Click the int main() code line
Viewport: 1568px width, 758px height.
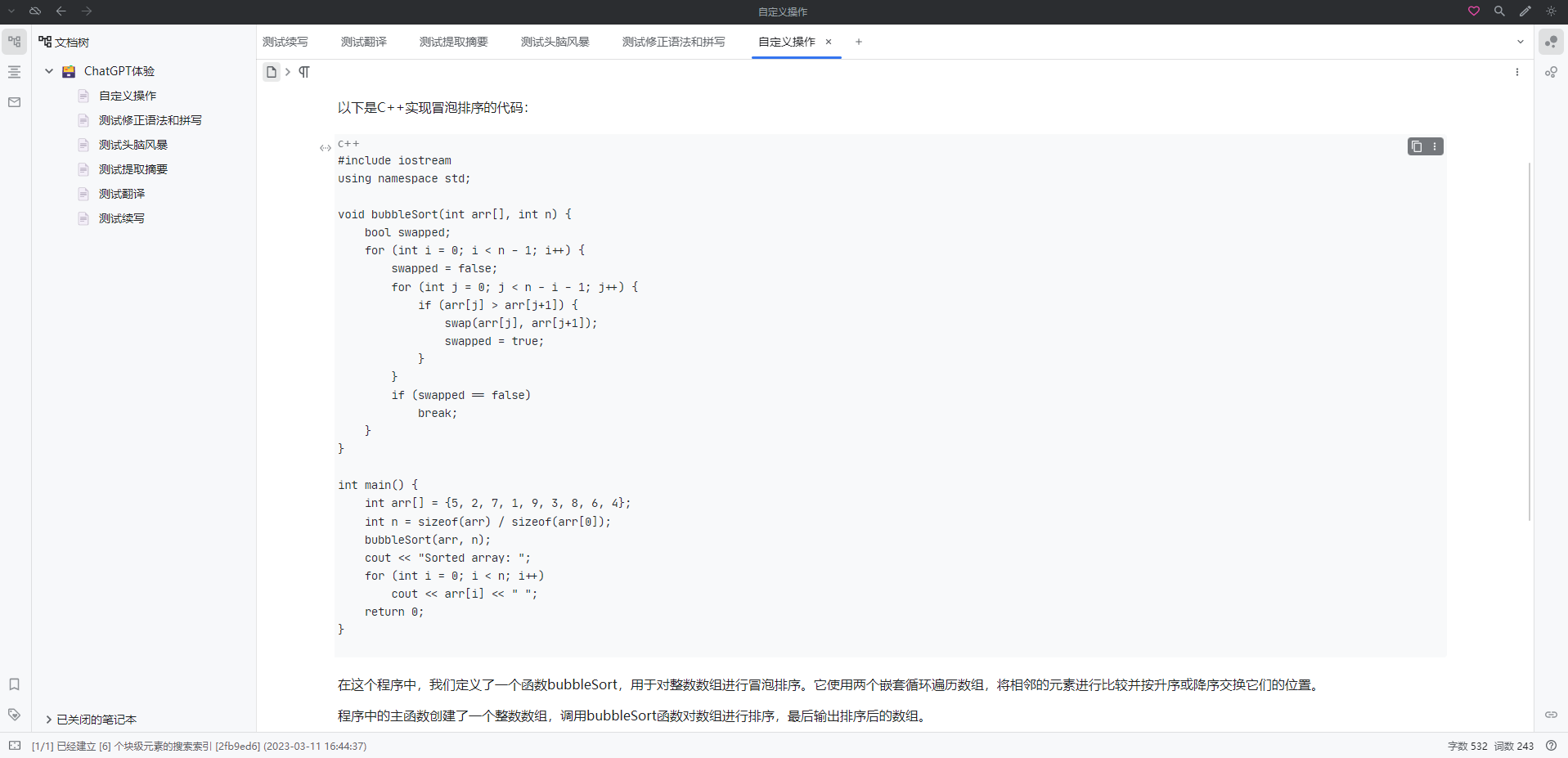click(378, 485)
